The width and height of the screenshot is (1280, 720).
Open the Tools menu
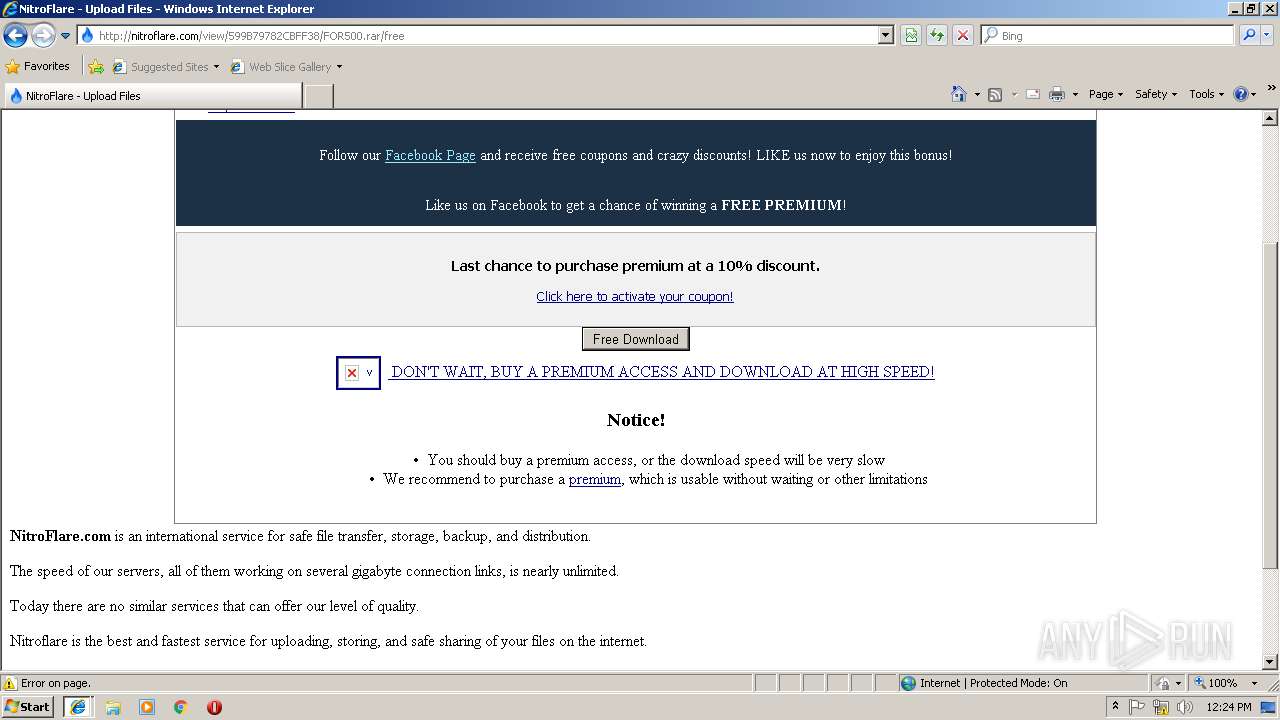(1206, 94)
